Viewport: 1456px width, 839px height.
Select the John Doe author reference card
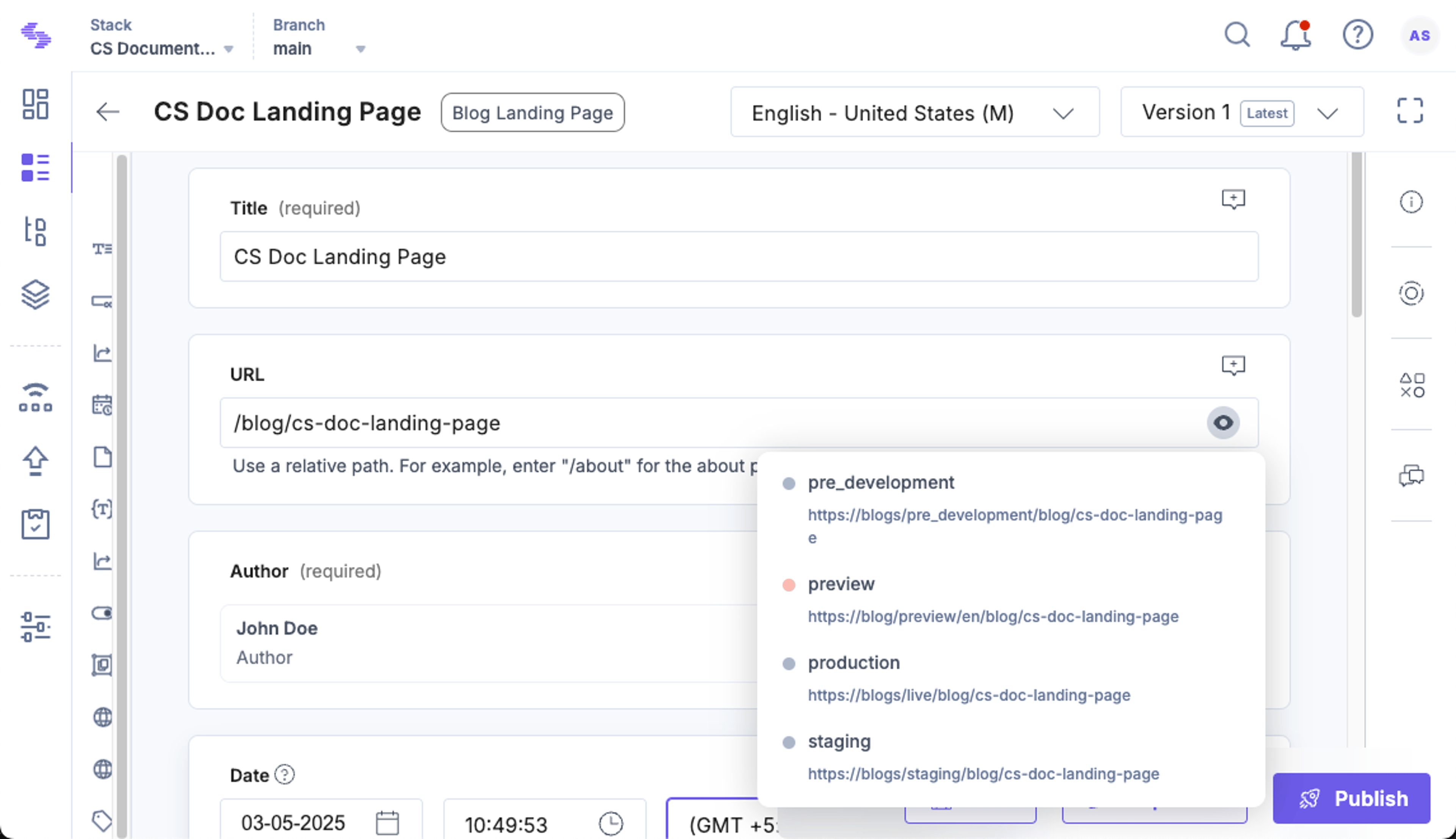pos(489,643)
